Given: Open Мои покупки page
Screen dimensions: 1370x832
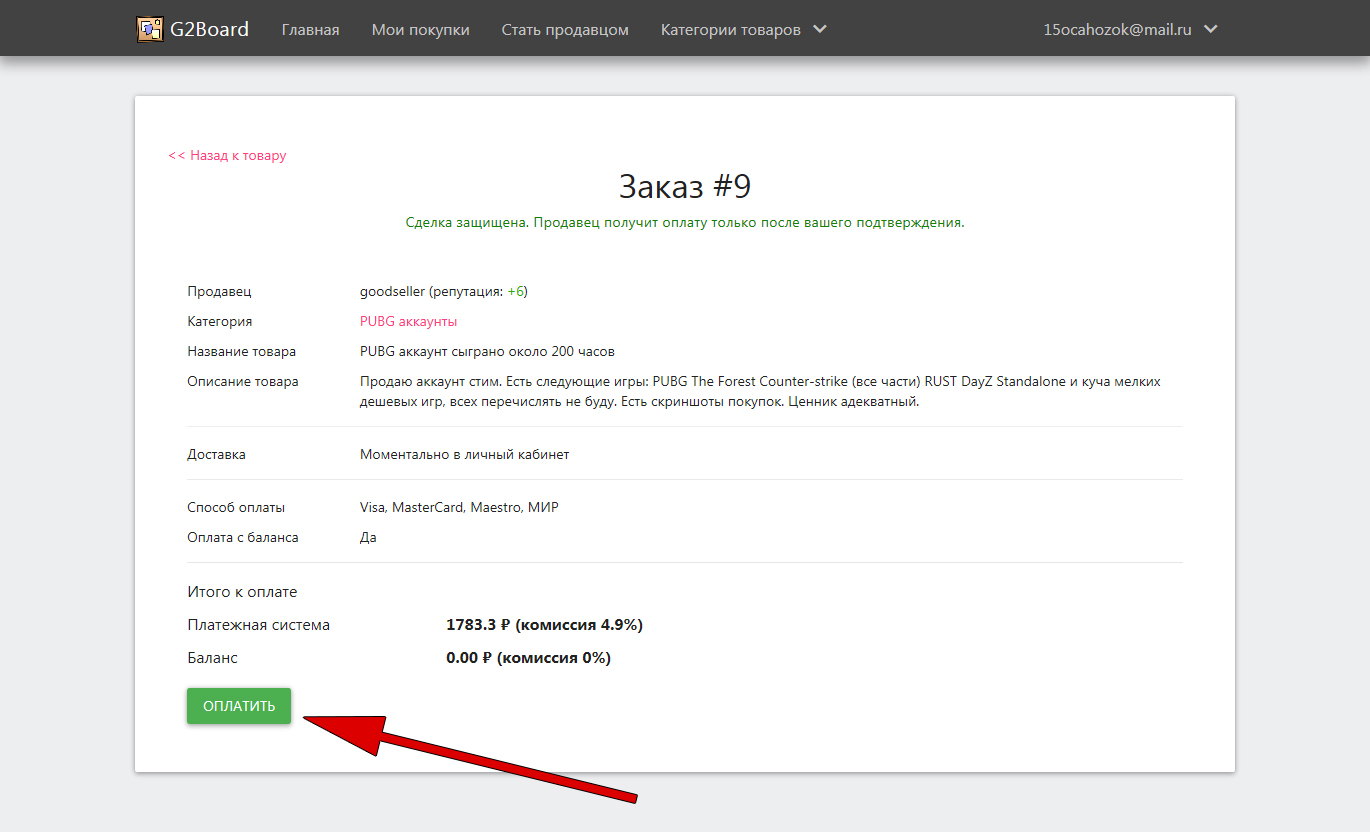Looking at the screenshot, I should coord(420,30).
